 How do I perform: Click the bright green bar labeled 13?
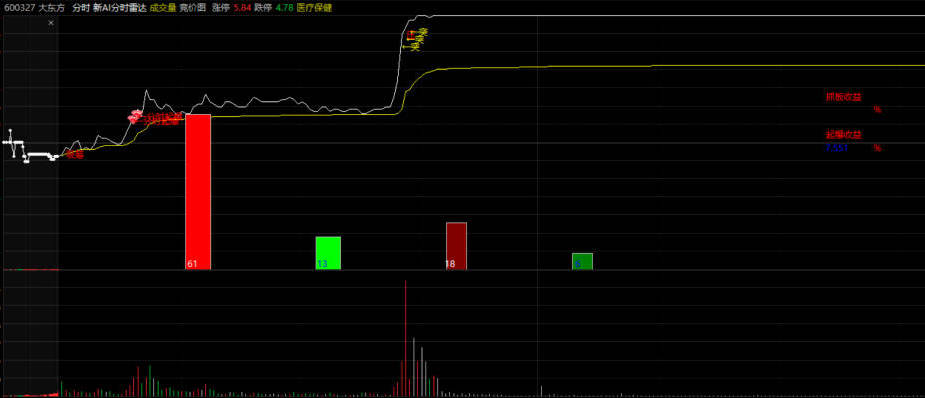328,253
